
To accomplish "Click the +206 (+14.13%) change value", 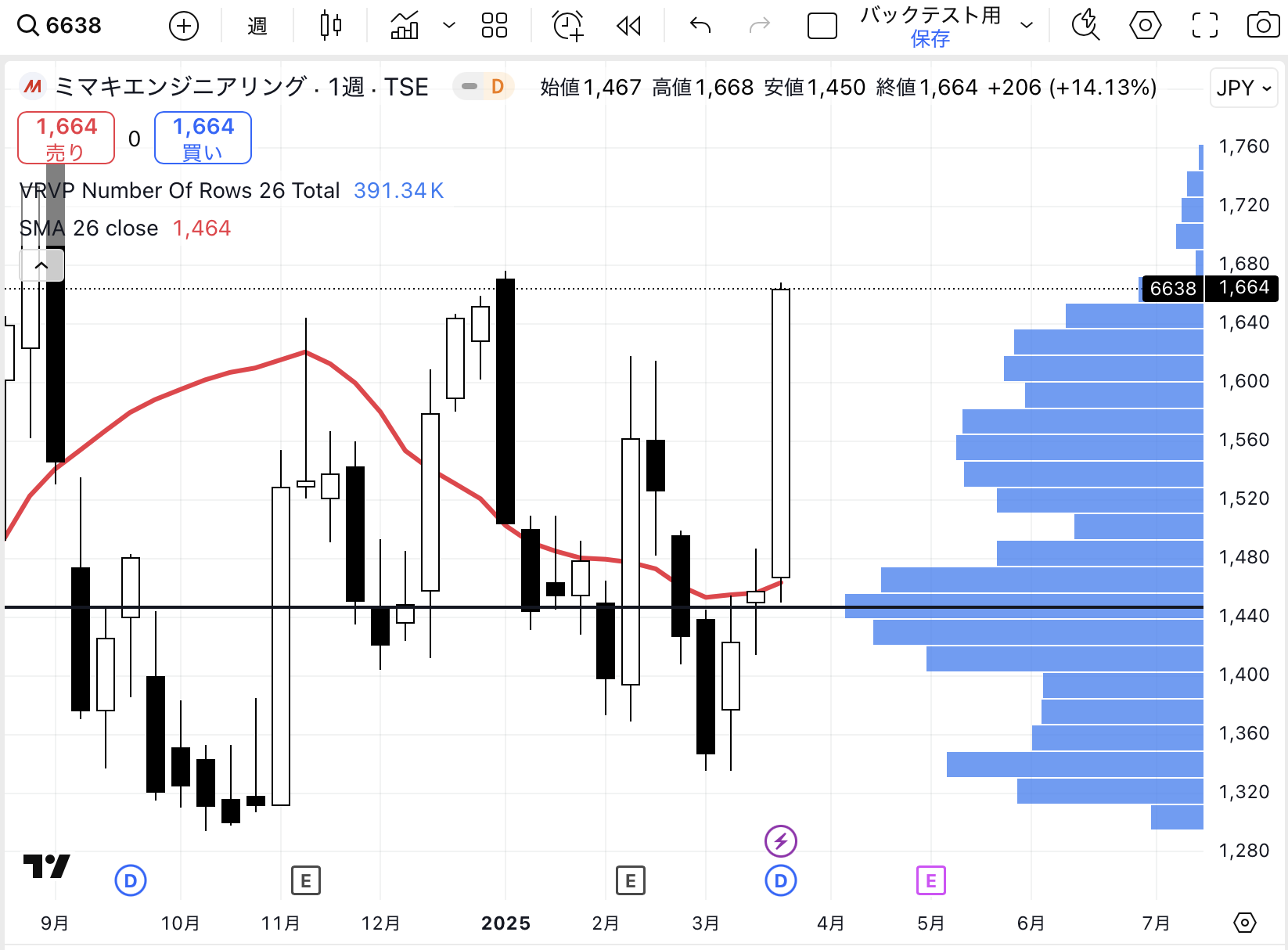I will point(1072,87).
